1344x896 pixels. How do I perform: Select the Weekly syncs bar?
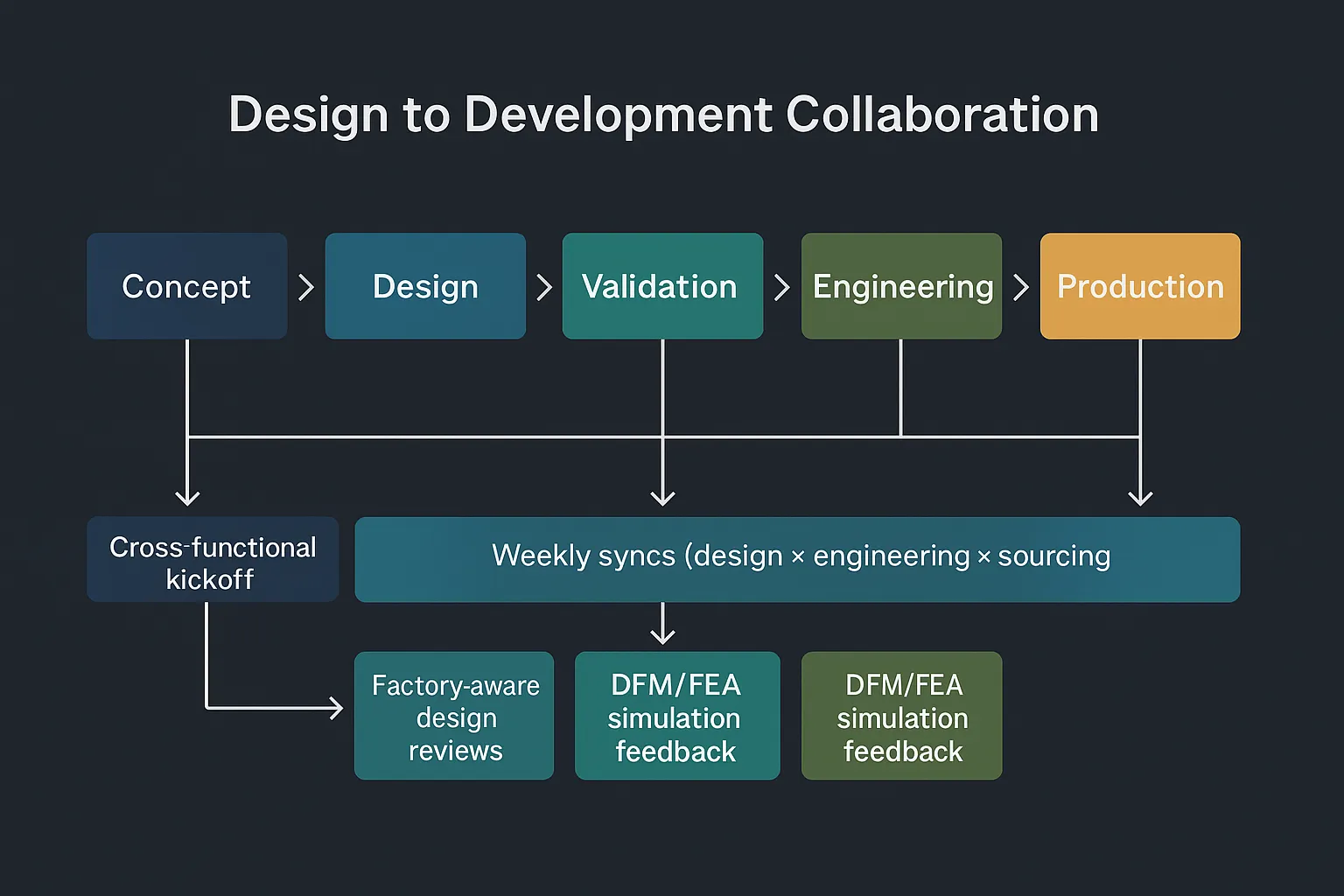click(797, 560)
